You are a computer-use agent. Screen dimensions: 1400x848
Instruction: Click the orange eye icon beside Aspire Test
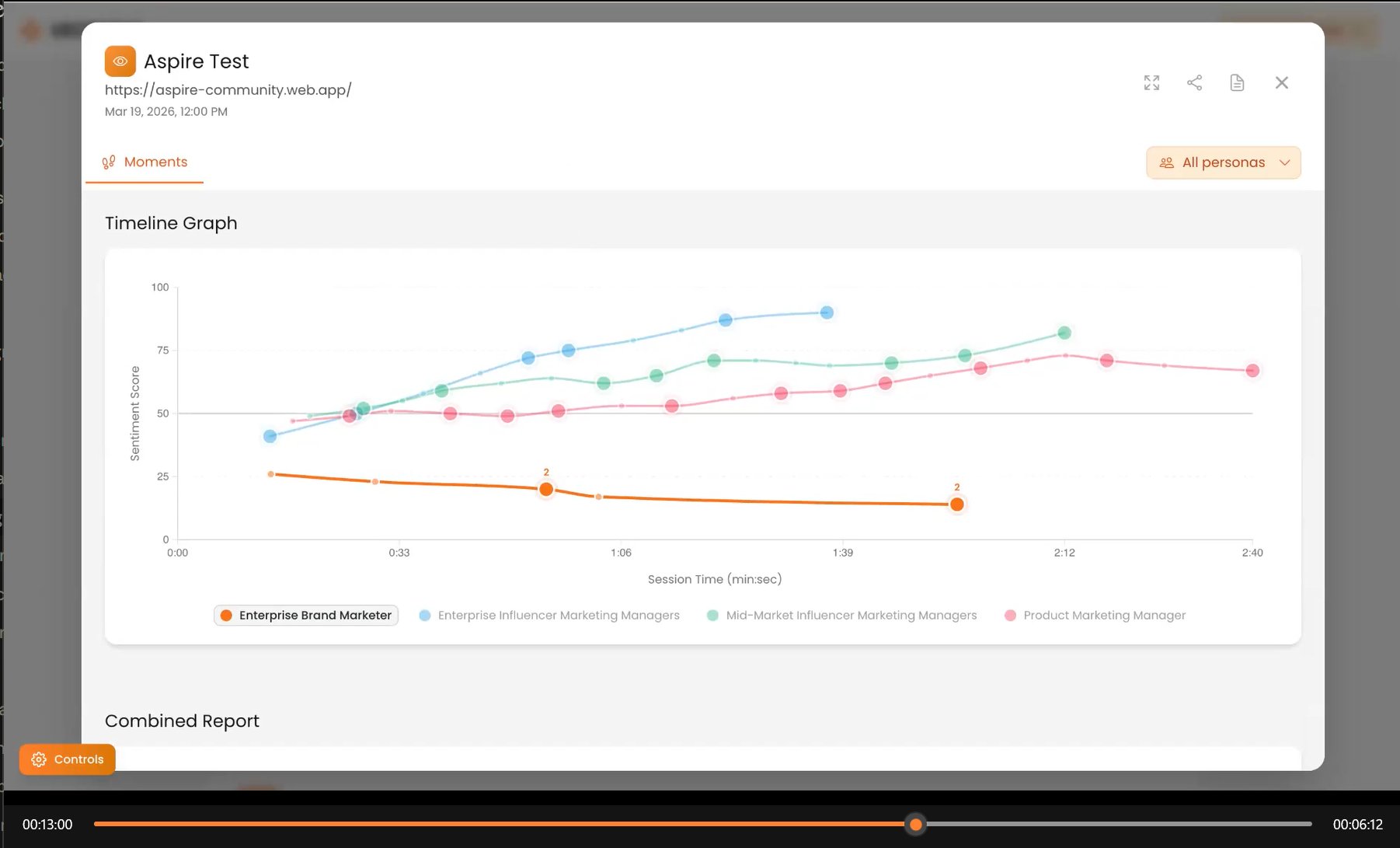pyautogui.click(x=120, y=61)
